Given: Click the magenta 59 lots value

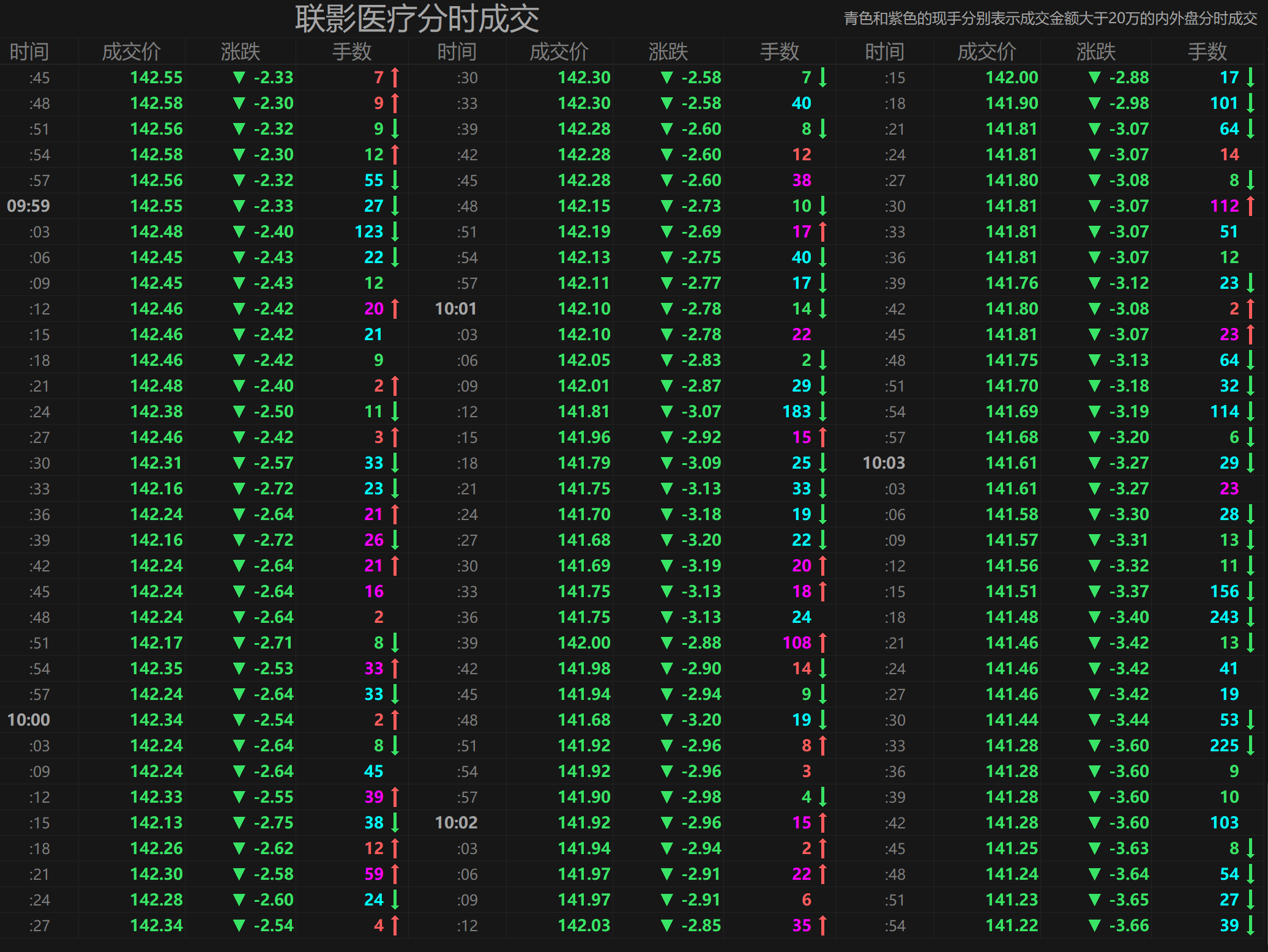Looking at the screenshot, I should point(373,874).
